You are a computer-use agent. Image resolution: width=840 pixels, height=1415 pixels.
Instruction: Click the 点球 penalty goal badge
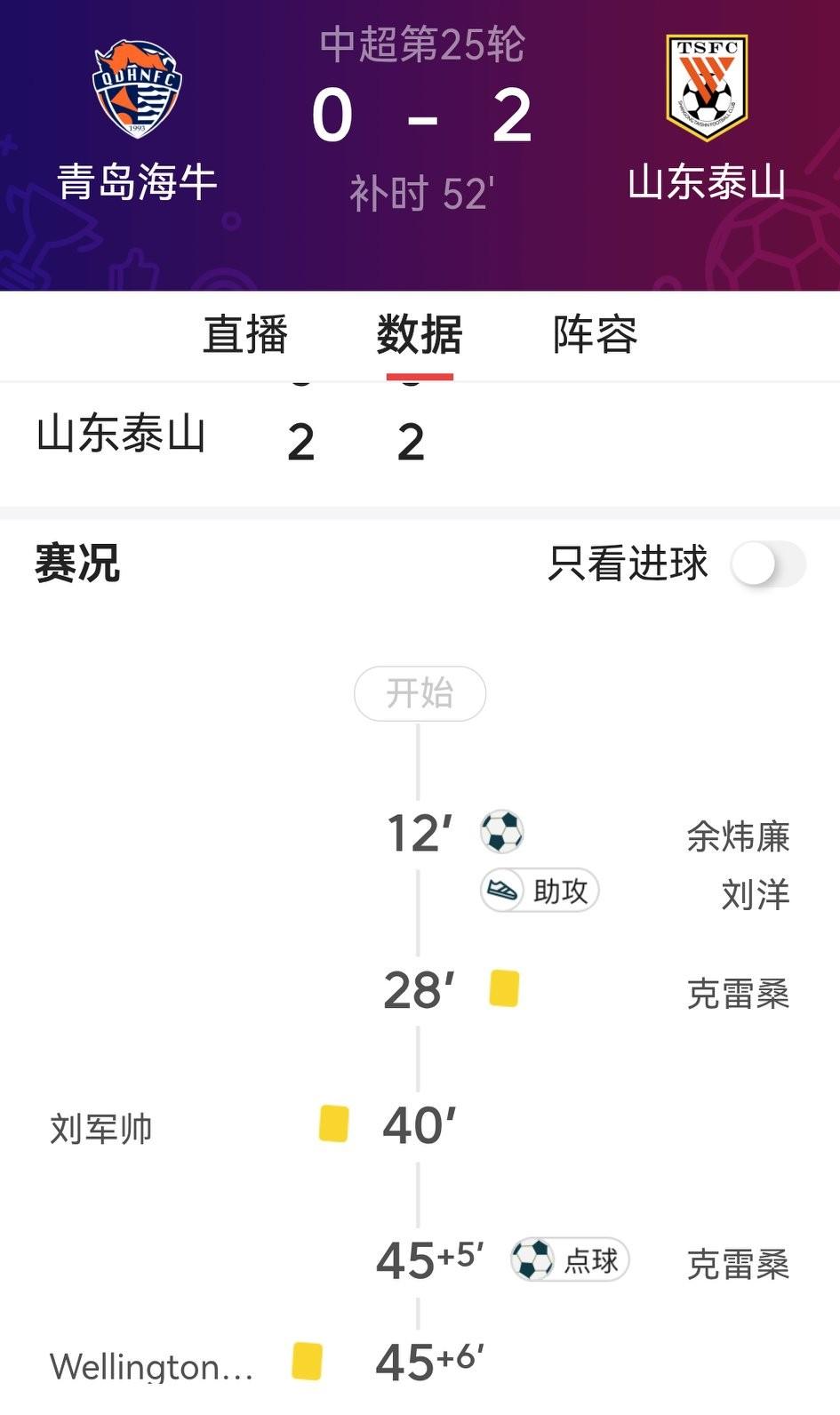click(570, 1259)
